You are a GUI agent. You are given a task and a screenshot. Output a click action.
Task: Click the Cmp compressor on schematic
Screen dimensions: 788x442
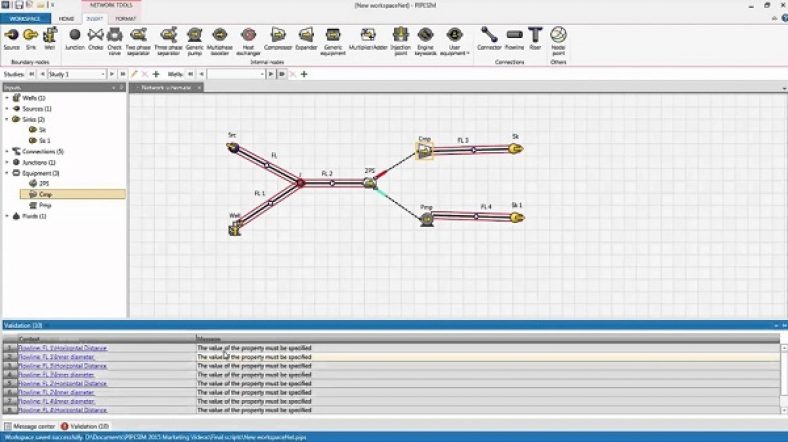tap(425, 150)
